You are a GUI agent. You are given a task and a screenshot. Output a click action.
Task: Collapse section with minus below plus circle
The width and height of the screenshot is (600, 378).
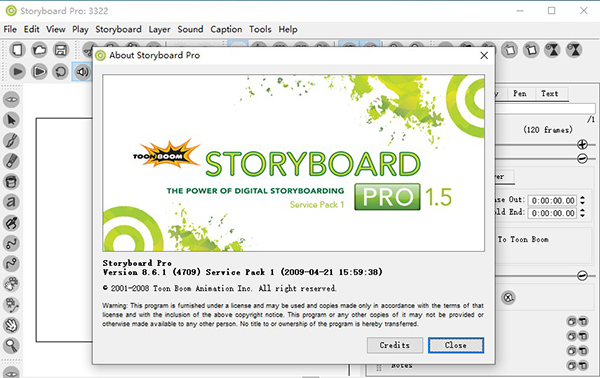tap(582, 158)
